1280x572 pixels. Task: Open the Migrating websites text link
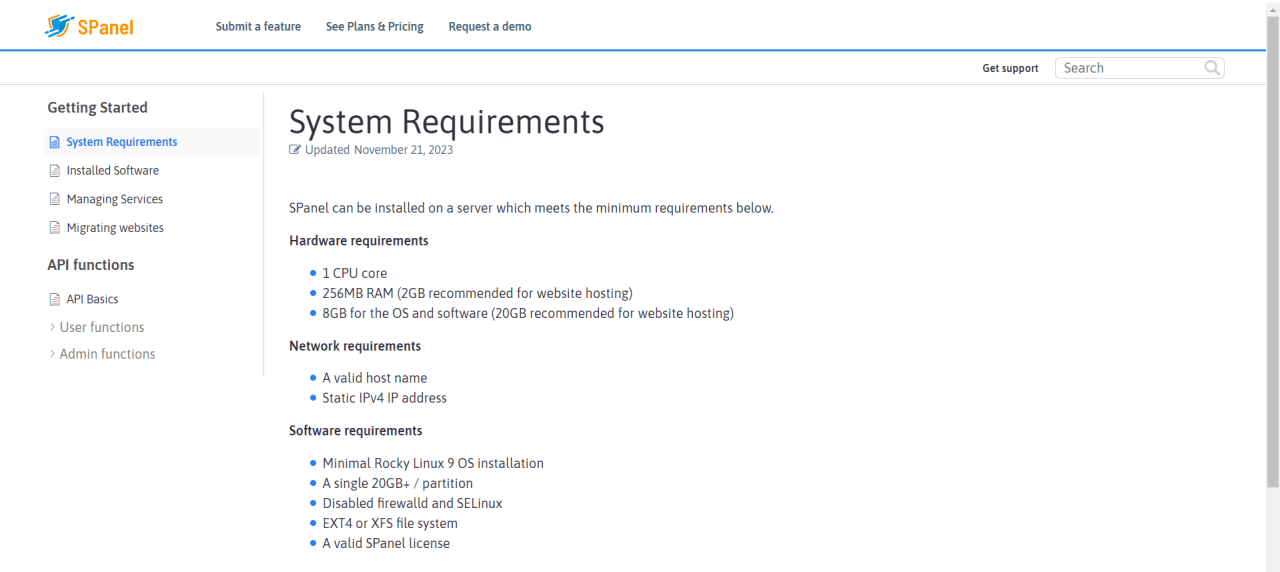[115, 228]
